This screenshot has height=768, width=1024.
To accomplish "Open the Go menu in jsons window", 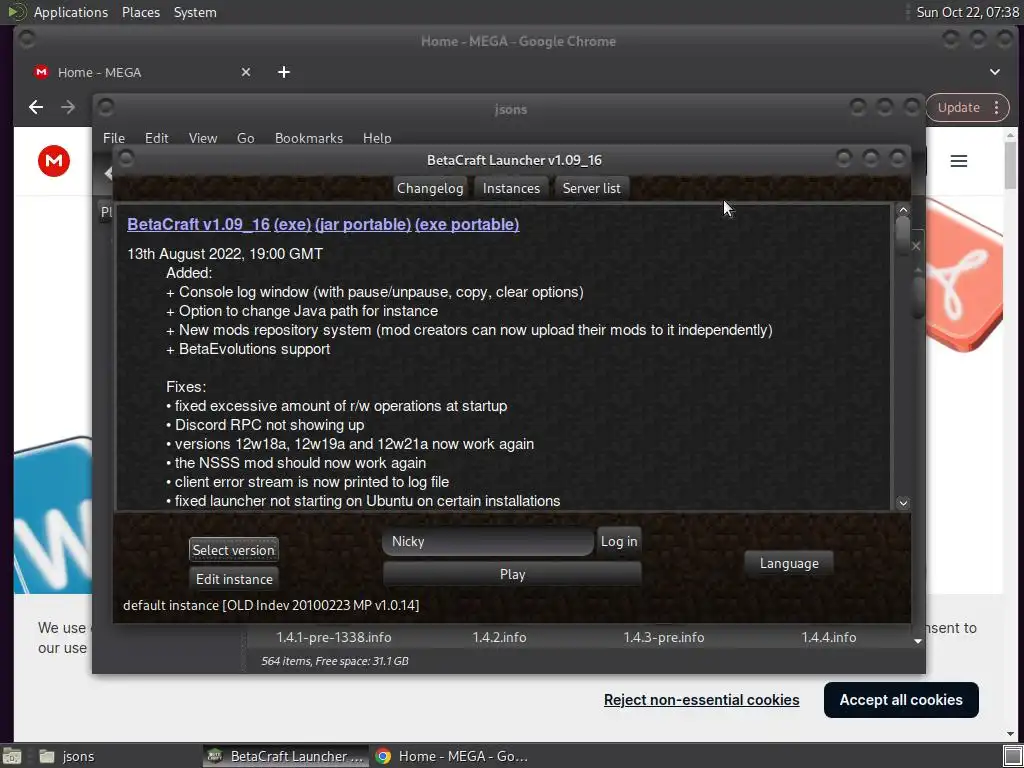I will click(x=246, y=138).
